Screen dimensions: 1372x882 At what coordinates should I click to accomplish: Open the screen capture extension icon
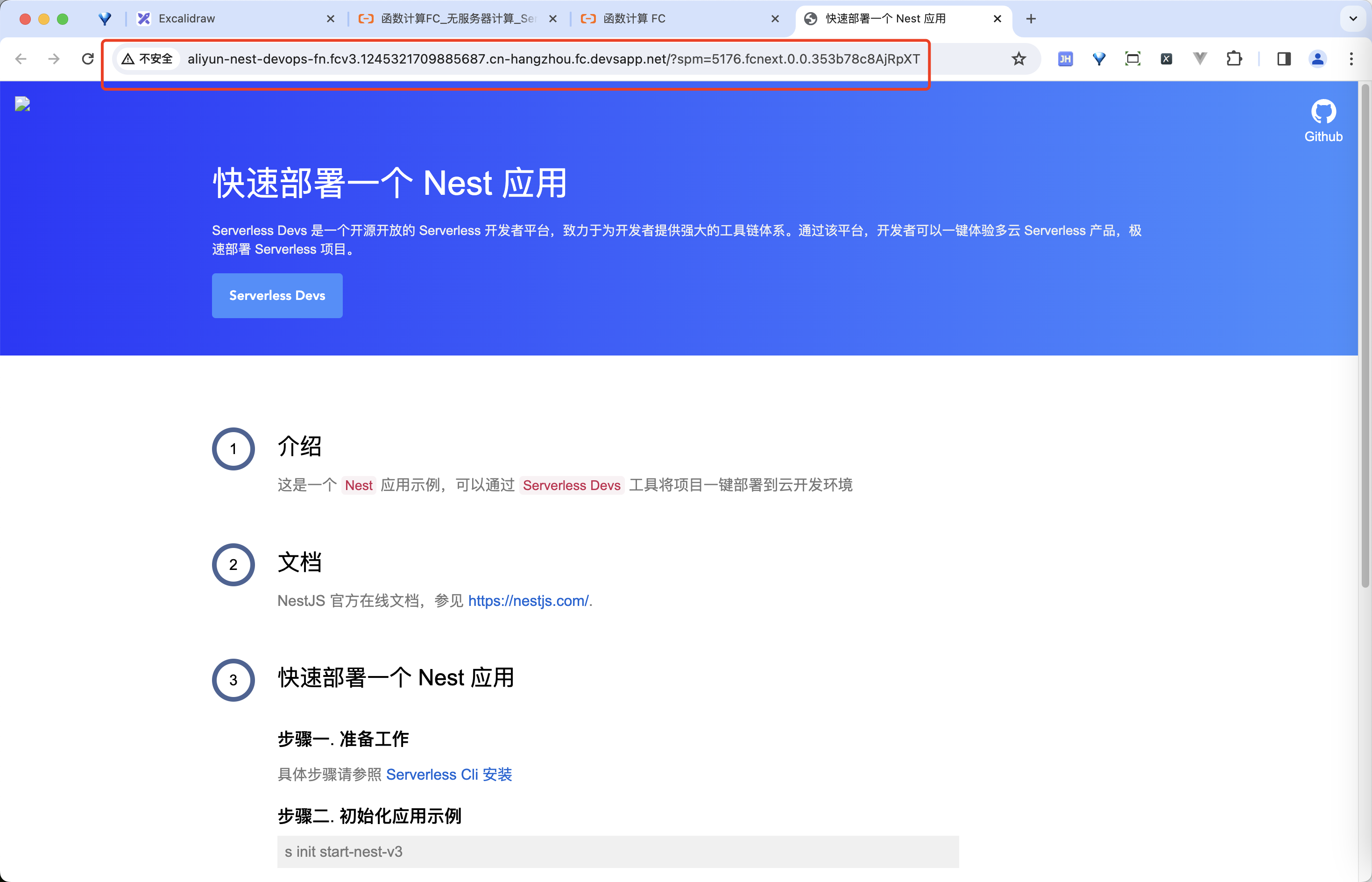1133,59
